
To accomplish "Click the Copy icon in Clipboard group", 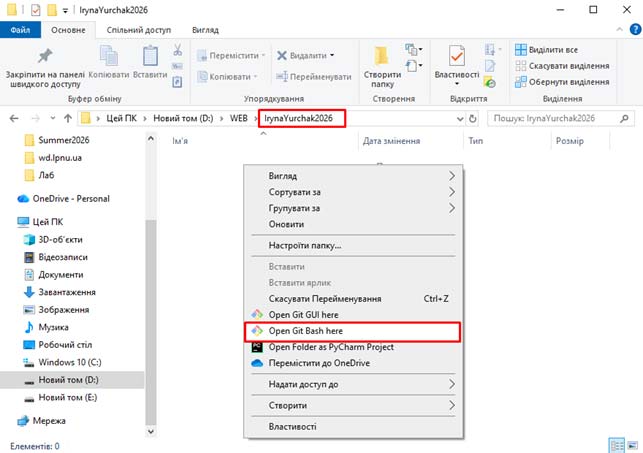I will [109, 55].
